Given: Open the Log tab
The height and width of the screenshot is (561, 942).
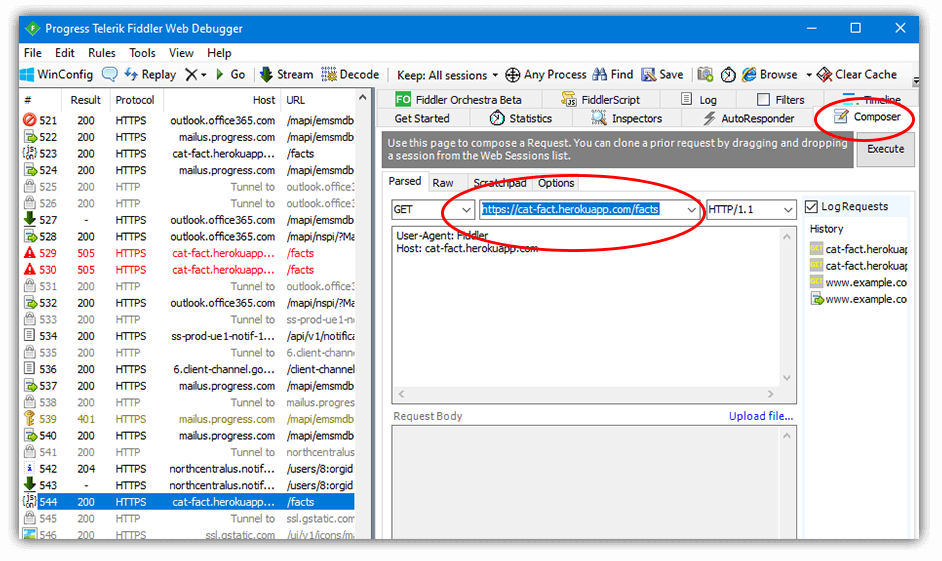Looking at the screenshot, I should click(x=699, y=100).
